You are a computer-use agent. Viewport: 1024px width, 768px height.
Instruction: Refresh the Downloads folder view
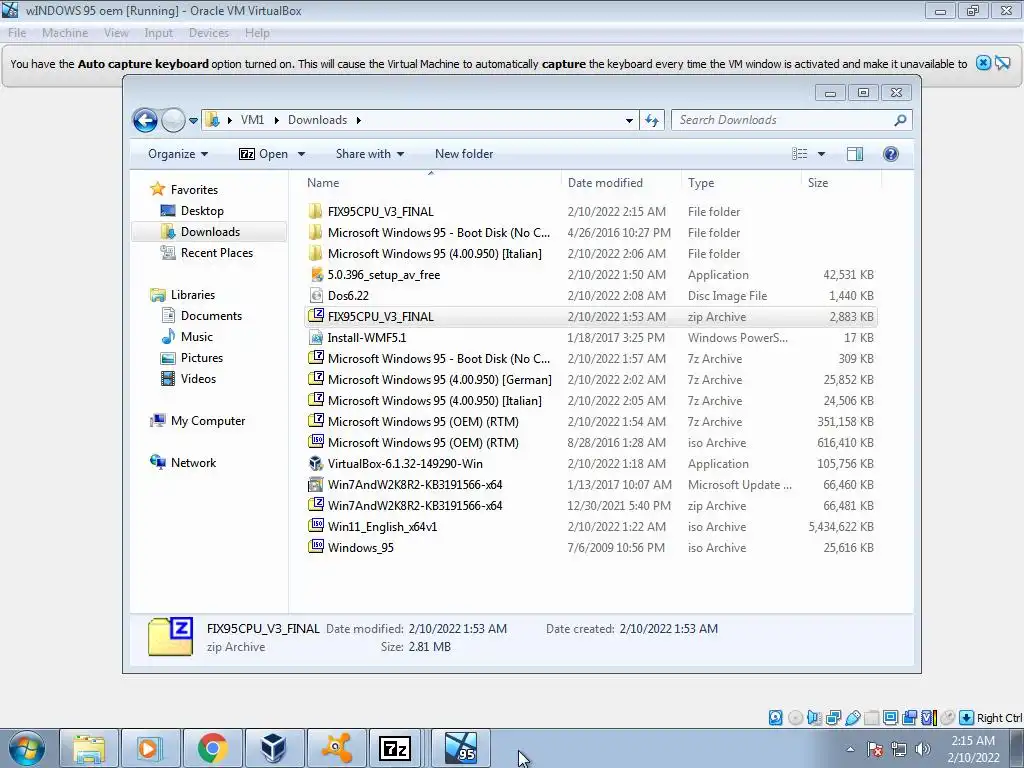point(652,120)
